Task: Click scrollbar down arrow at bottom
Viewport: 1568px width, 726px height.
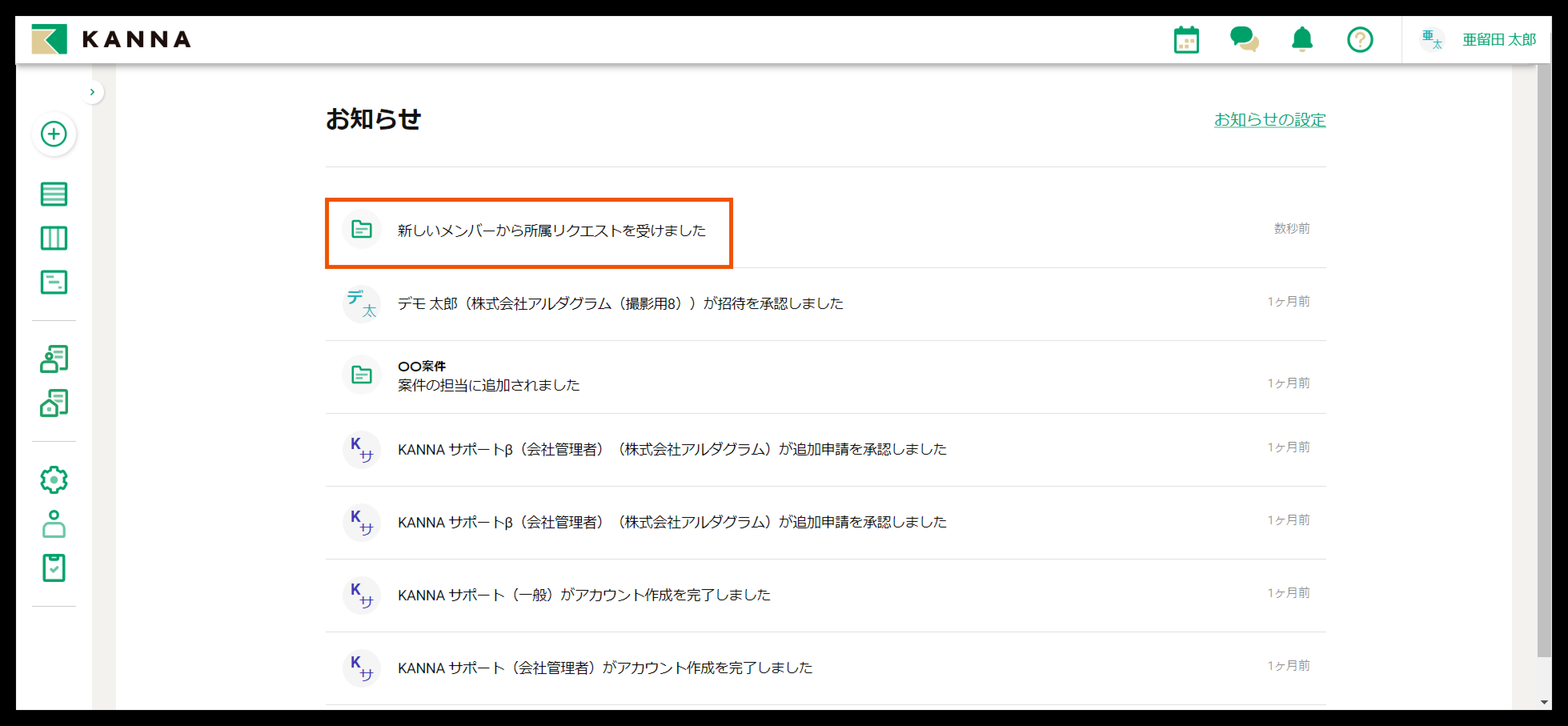Action: [1544, 702]
